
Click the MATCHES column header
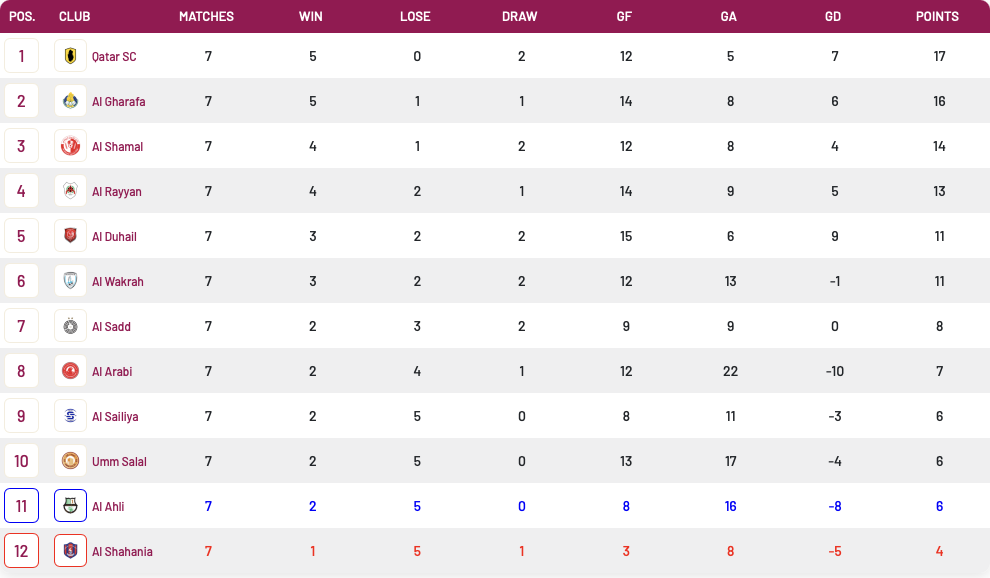click(x=206, y=16)
